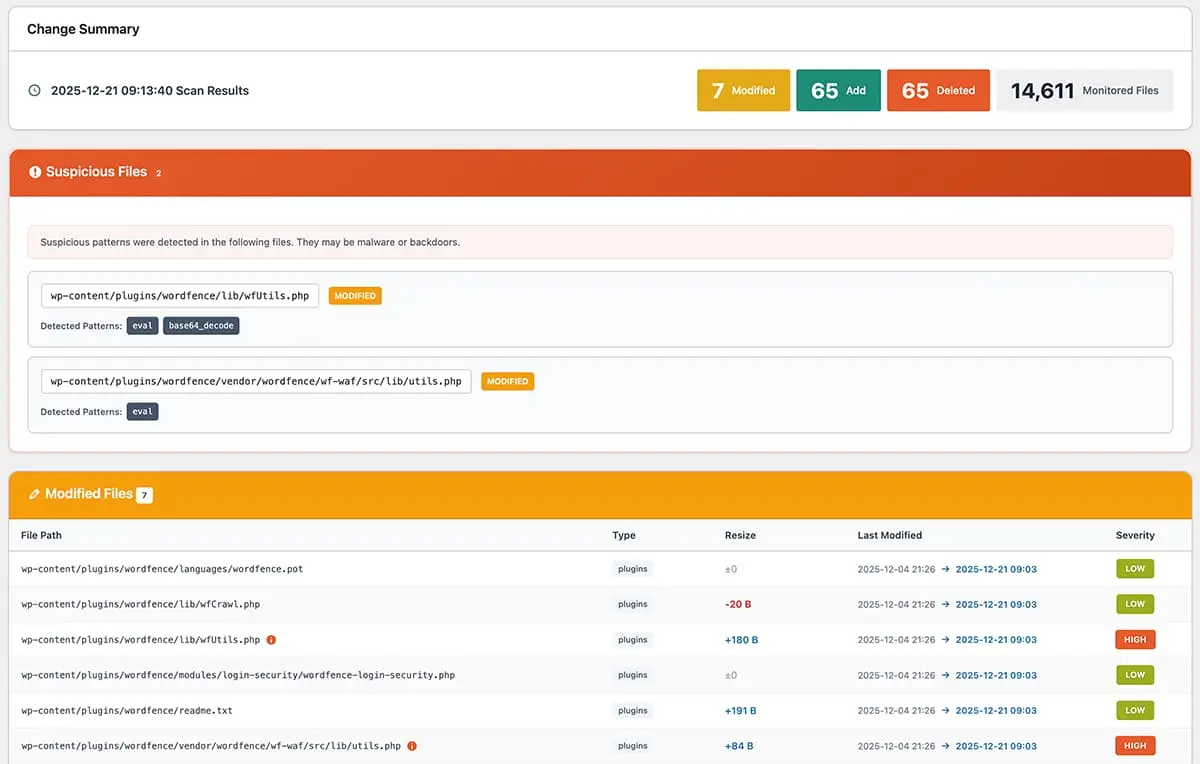Click the Suspicious Files count badge
This screenshot has width=1200, height=764.
(158, 173)
